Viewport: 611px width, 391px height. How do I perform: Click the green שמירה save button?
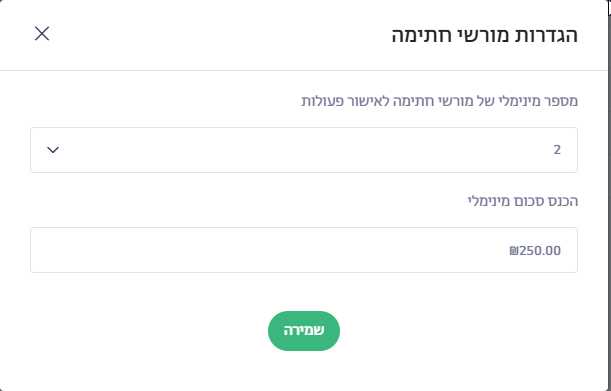304,331
